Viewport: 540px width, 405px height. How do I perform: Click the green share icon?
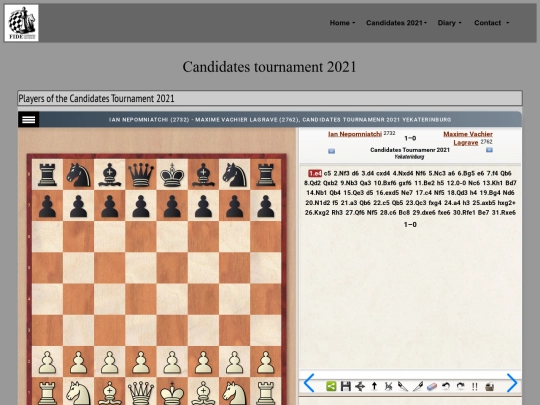coord(331,386)
